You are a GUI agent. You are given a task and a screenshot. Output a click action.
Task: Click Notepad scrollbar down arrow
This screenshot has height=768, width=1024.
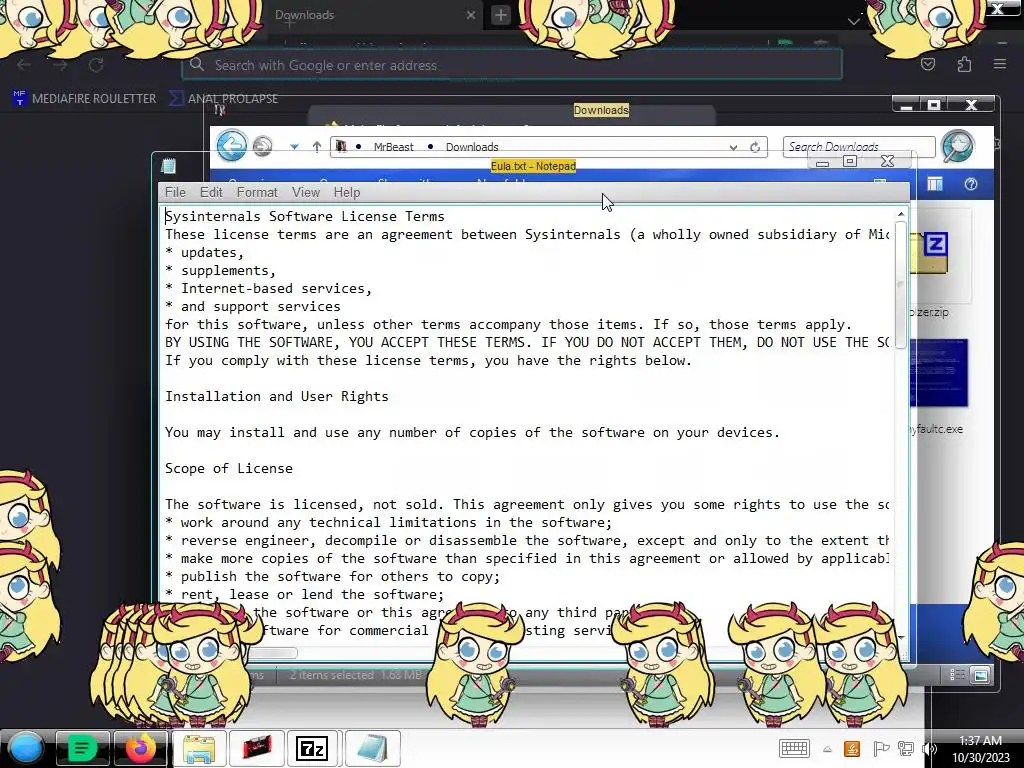point(901,637)
